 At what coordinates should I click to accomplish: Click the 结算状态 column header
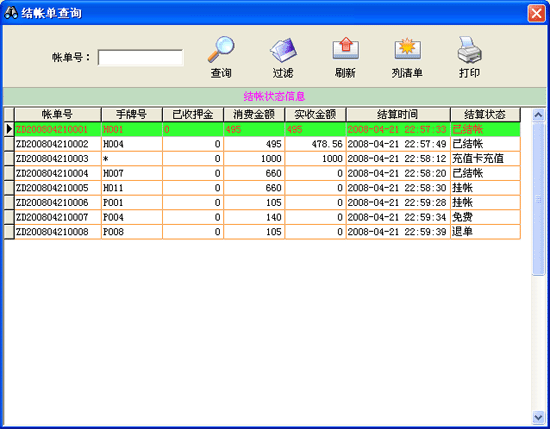tap(485, 115)
